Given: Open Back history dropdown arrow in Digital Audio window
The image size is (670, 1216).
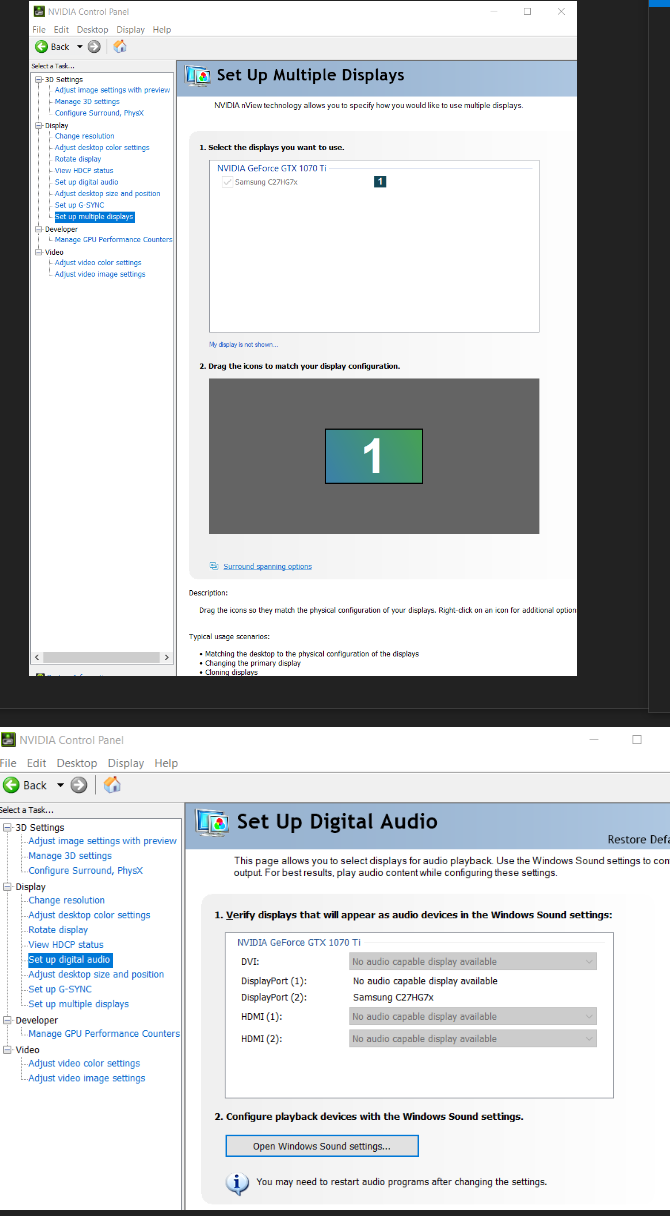Looking at the screenshot, I should click(60, 785).
